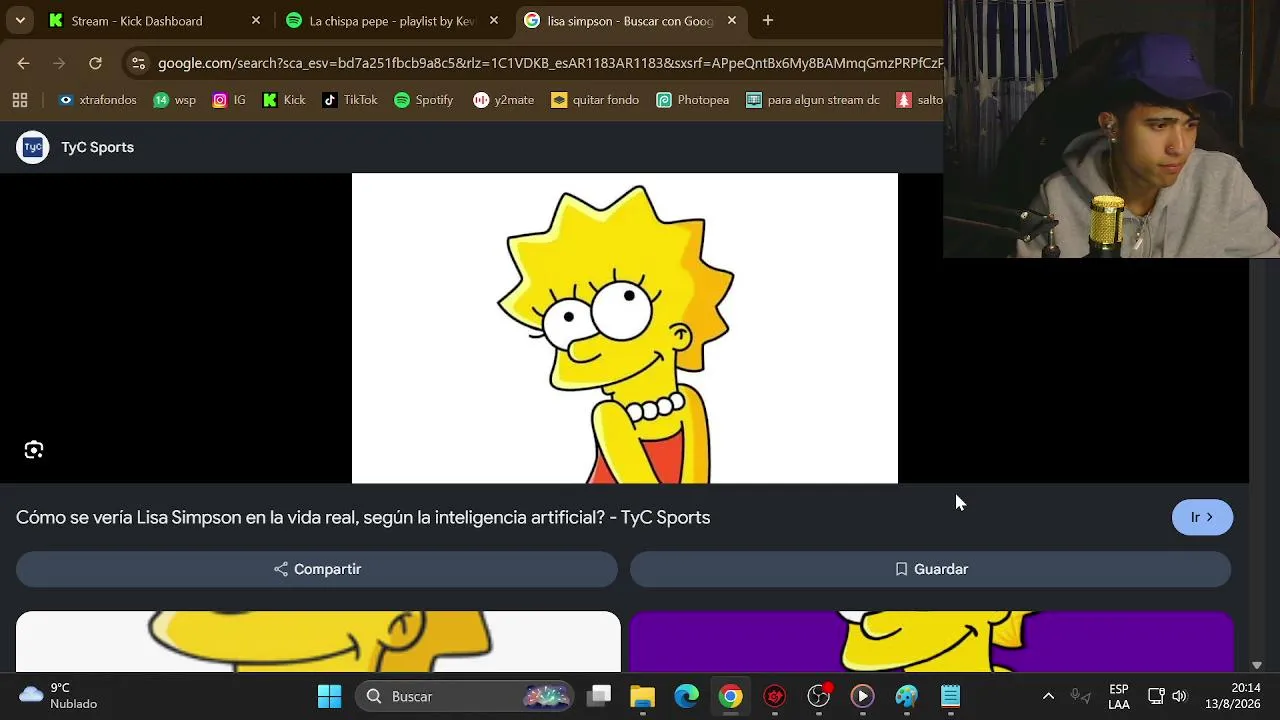Screen dimensions: 1280x720
Task: Open the wsp WhatsApp bookmark
Action: (175, 100)
